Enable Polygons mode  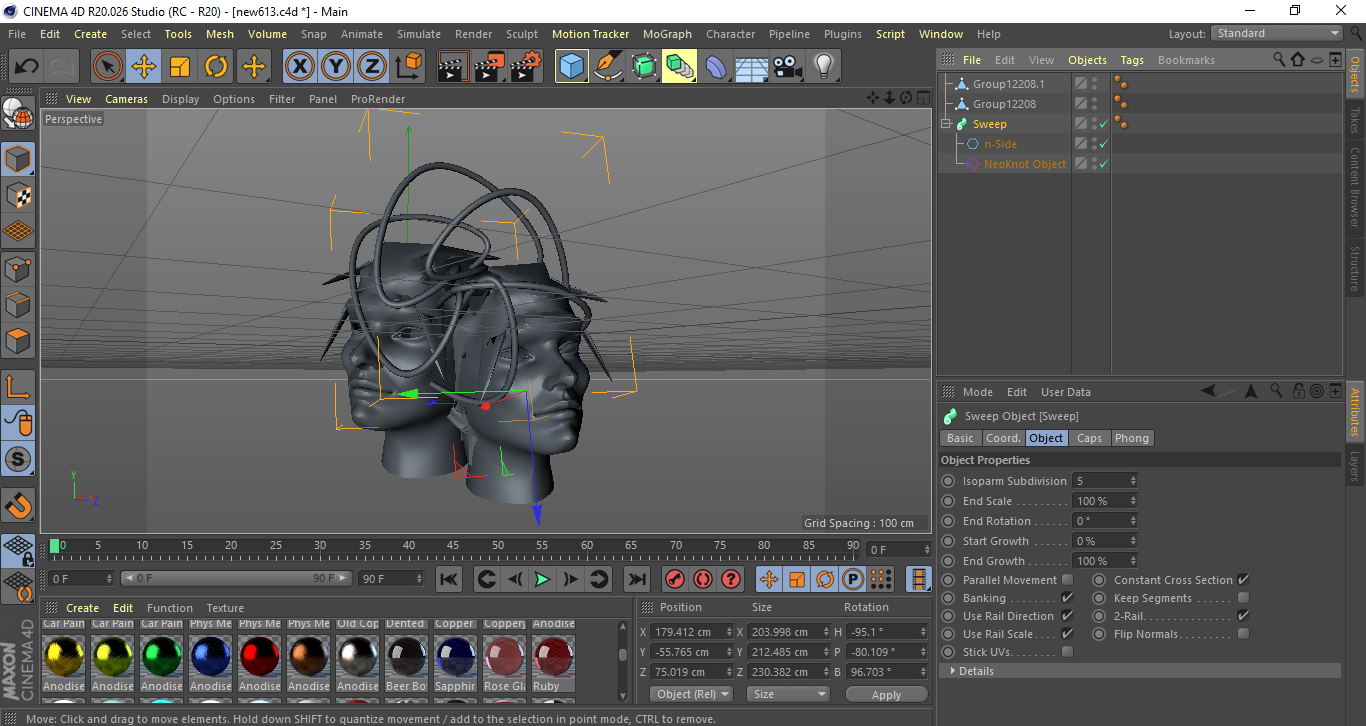point(18,341)
